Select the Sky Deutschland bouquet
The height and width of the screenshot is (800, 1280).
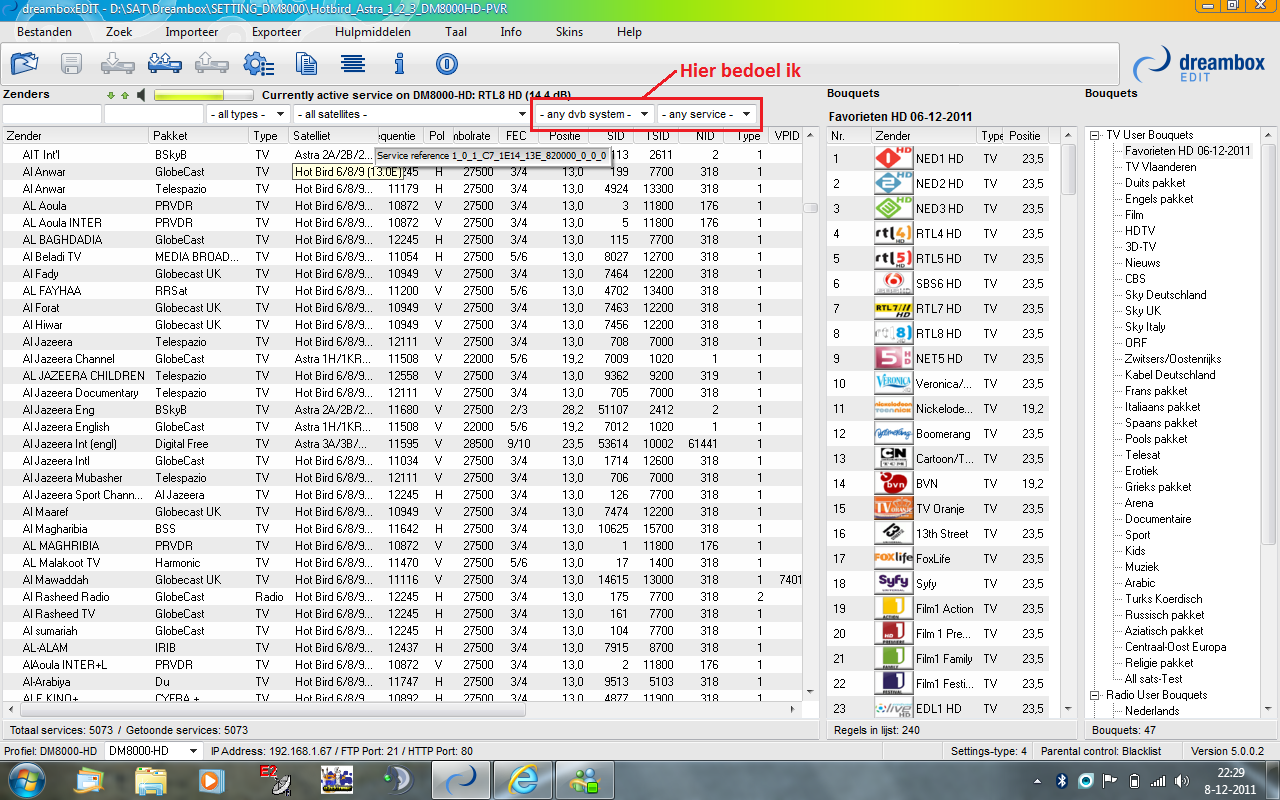(1165, 295)
